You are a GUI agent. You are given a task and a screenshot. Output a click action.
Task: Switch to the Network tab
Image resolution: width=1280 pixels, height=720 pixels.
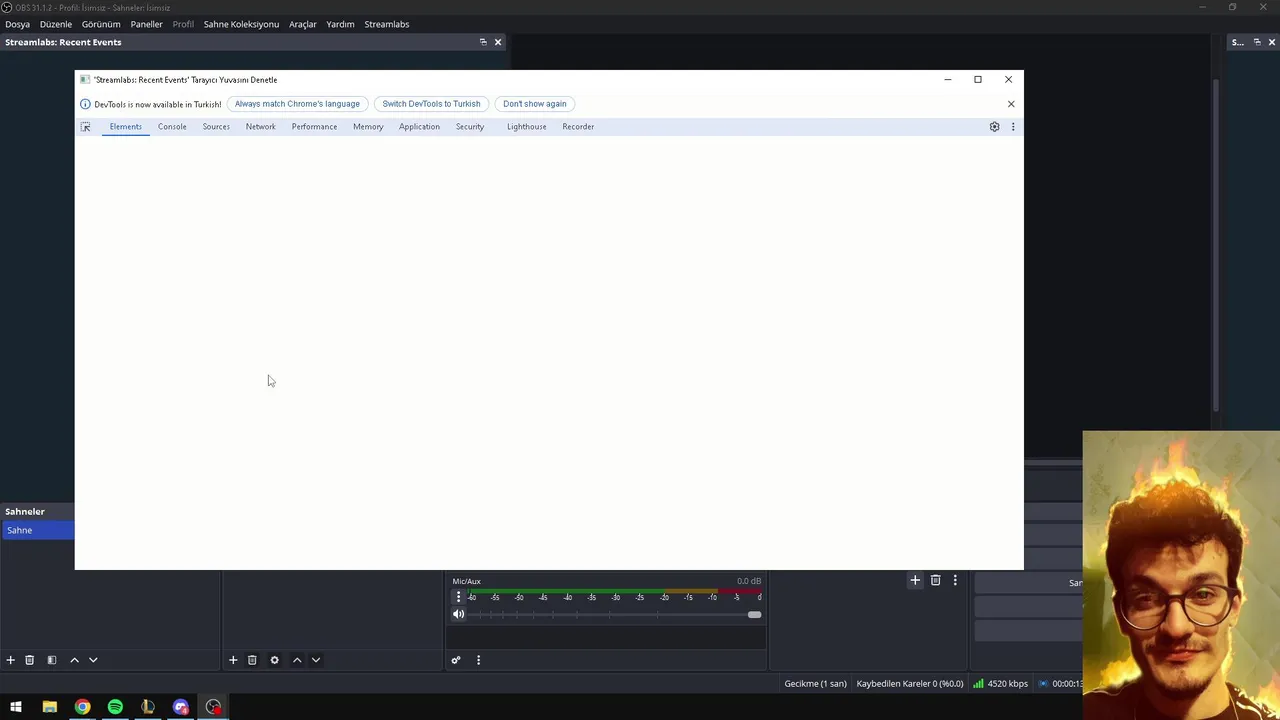(x=261, y=127)
